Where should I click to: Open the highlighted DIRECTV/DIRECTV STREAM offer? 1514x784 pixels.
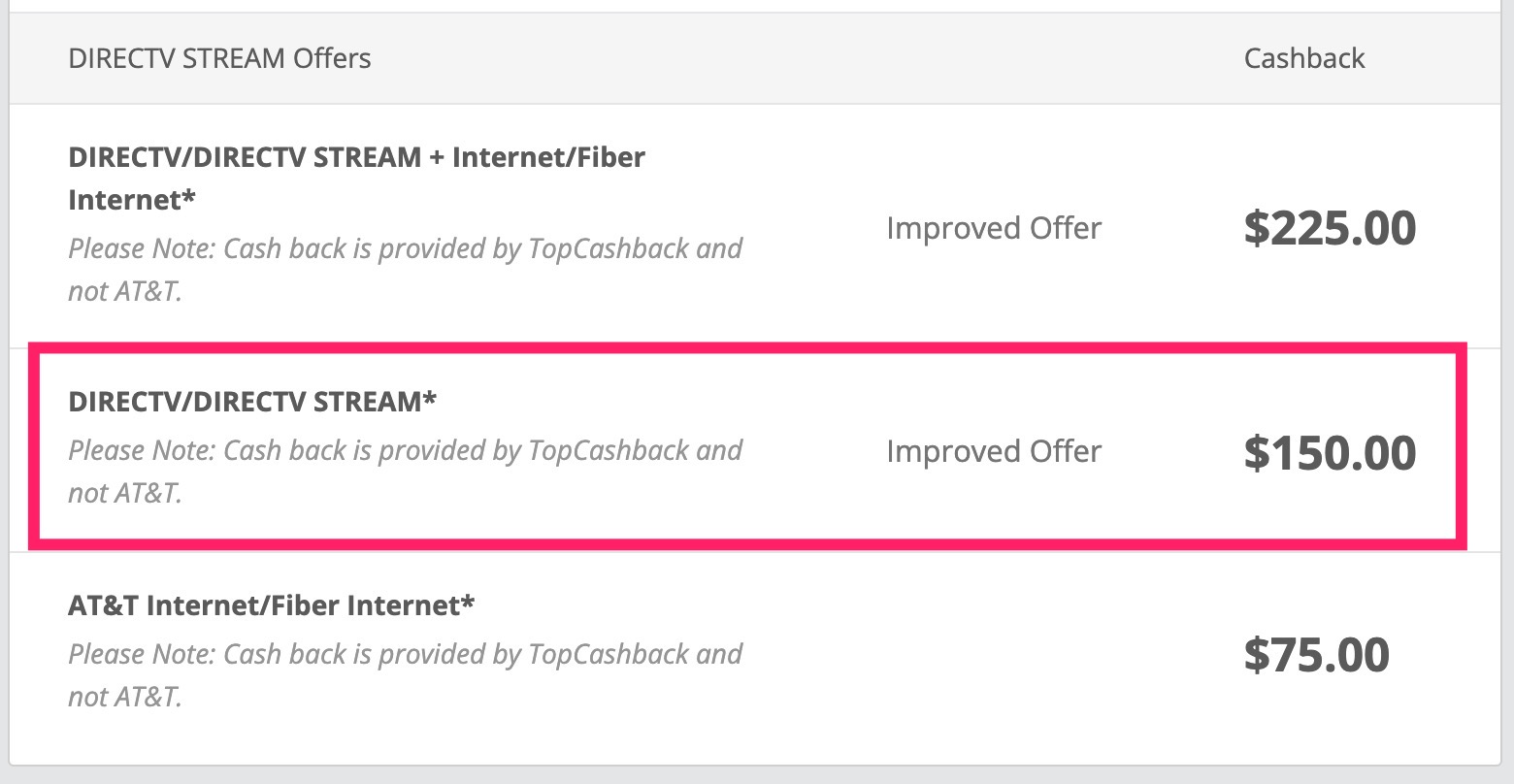250,401
